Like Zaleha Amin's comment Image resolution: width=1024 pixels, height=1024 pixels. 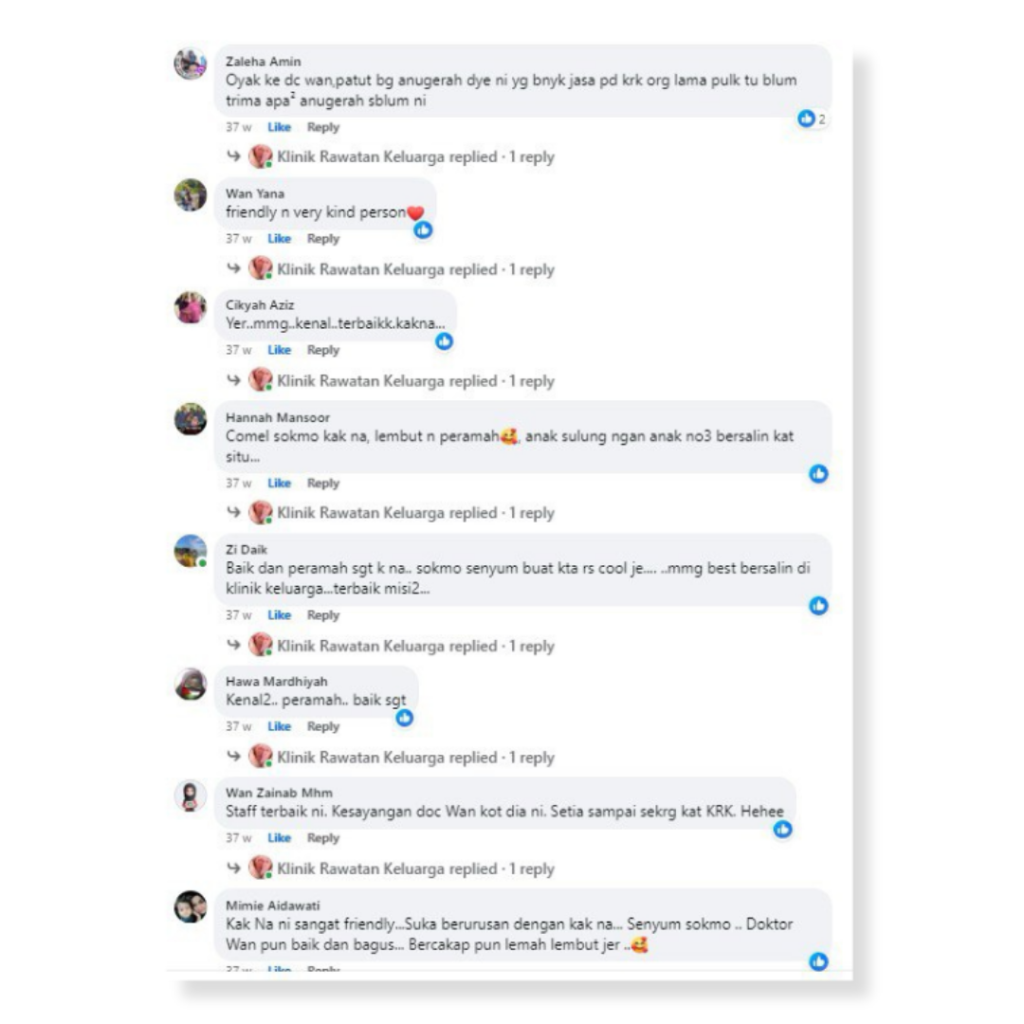(279, 127)
